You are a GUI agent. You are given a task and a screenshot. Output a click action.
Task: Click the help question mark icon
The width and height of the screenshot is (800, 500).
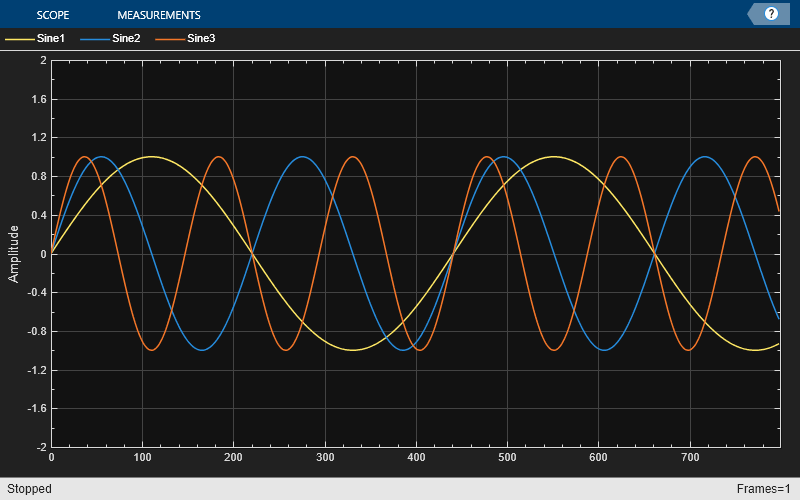click(771, 14)
